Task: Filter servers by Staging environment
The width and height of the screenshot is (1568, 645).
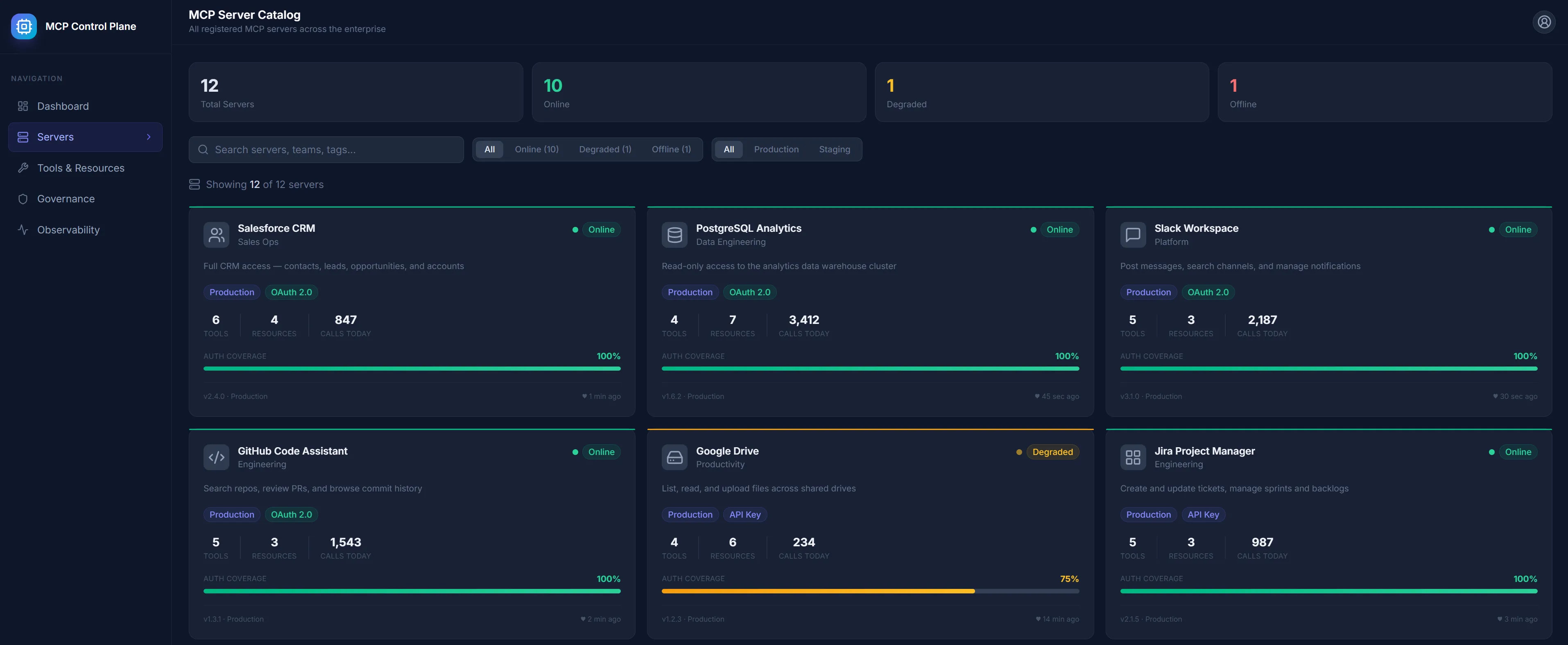Action: click(x=834, y=150)
